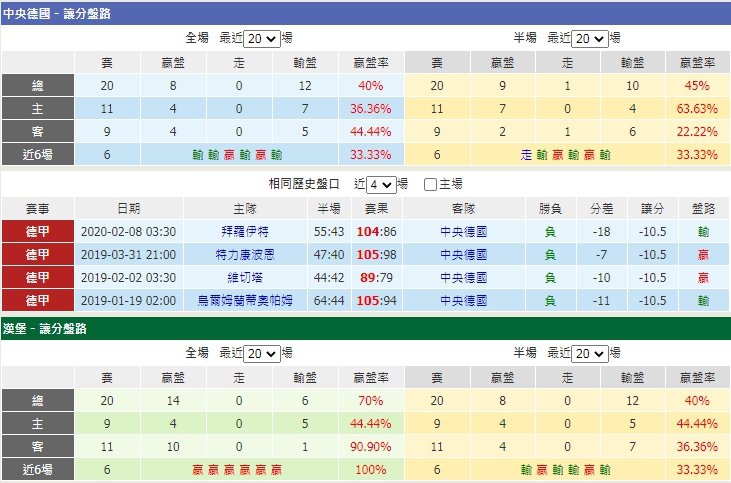This screenshot has width=731, height=483.
Task: Click date 2020-02-08 03:30
Action: point(129,232)
